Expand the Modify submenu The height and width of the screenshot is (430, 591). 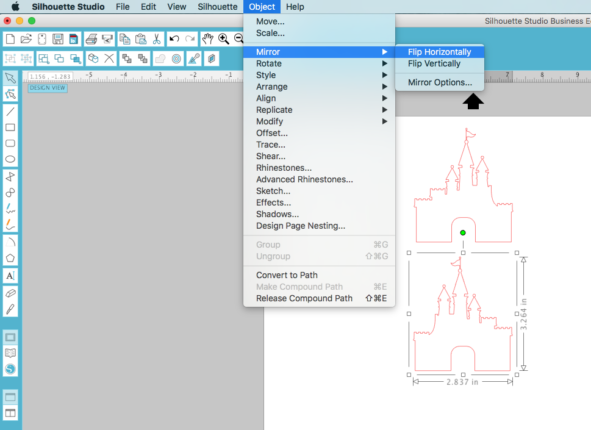coord(319,122)
